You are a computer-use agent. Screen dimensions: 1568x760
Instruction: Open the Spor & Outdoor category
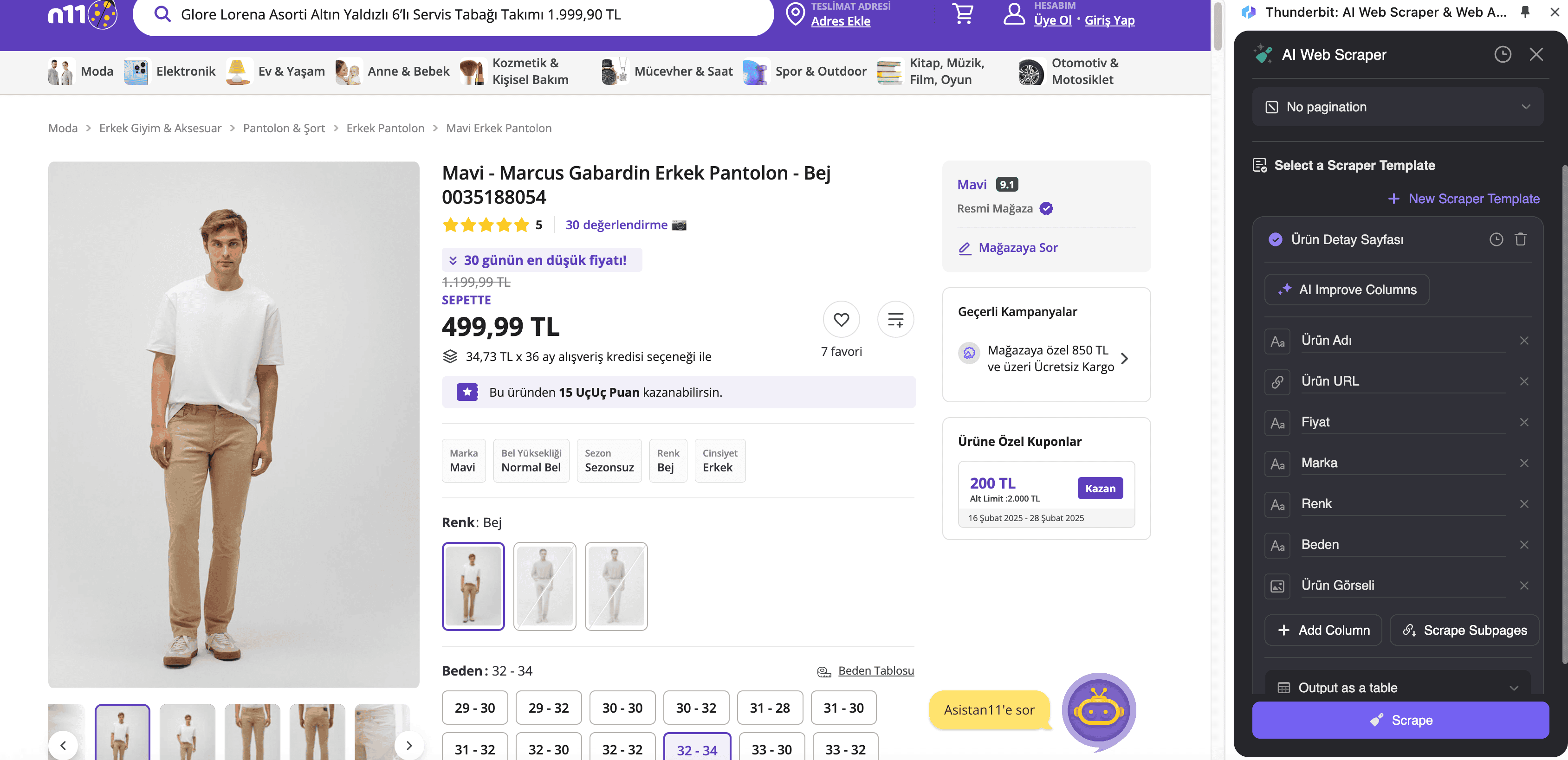click(805, 71)
